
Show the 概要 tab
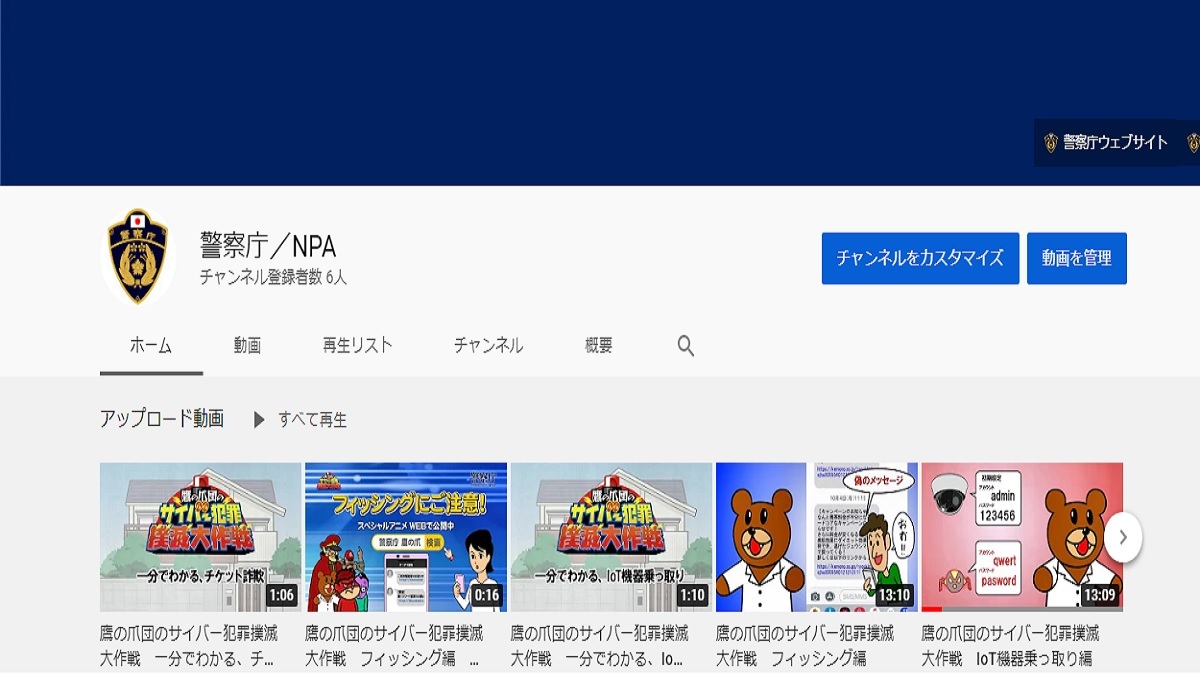click(x=599, y=346)
